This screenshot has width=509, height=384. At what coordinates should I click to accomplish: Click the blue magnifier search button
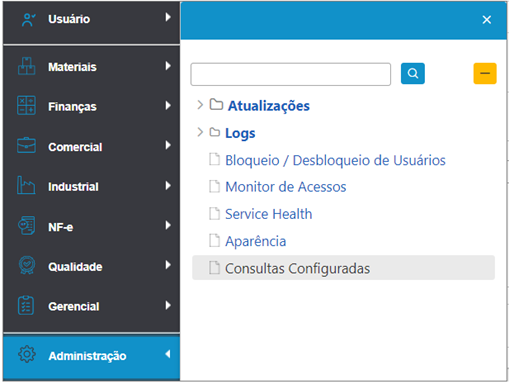click(x=413, y=73)
